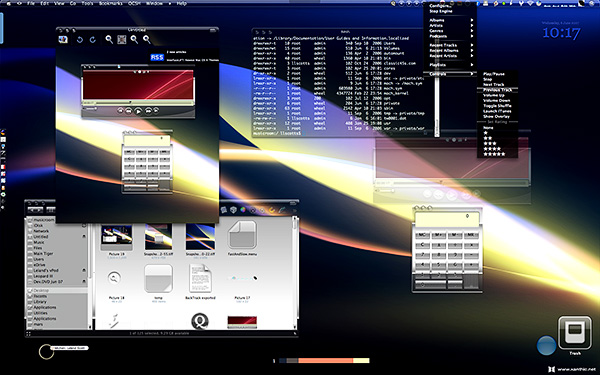Viewport: 600px width, 375px height.
Task: Set rating to None in submenu
Action: tap(497, 128)
